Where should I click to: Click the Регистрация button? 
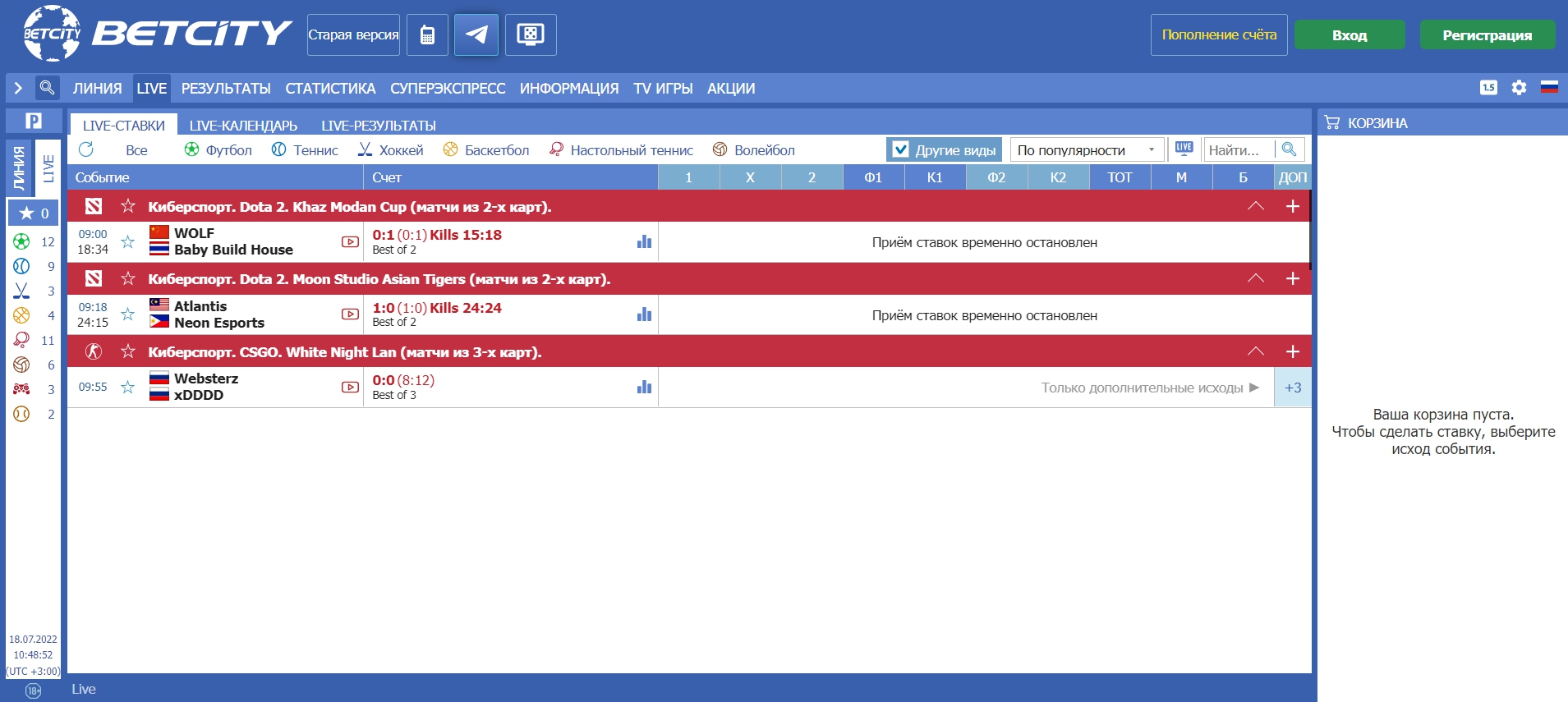click(x=1487, y=35)
